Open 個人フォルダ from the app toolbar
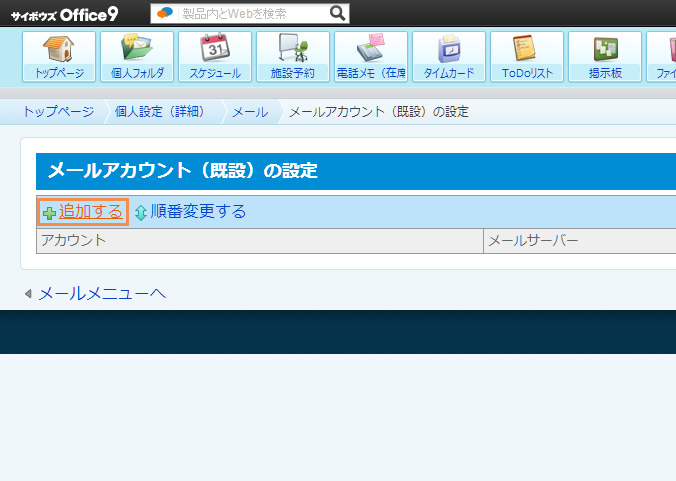Image resolution: width=676 pixels, height=481 pixels. point(137,56)
